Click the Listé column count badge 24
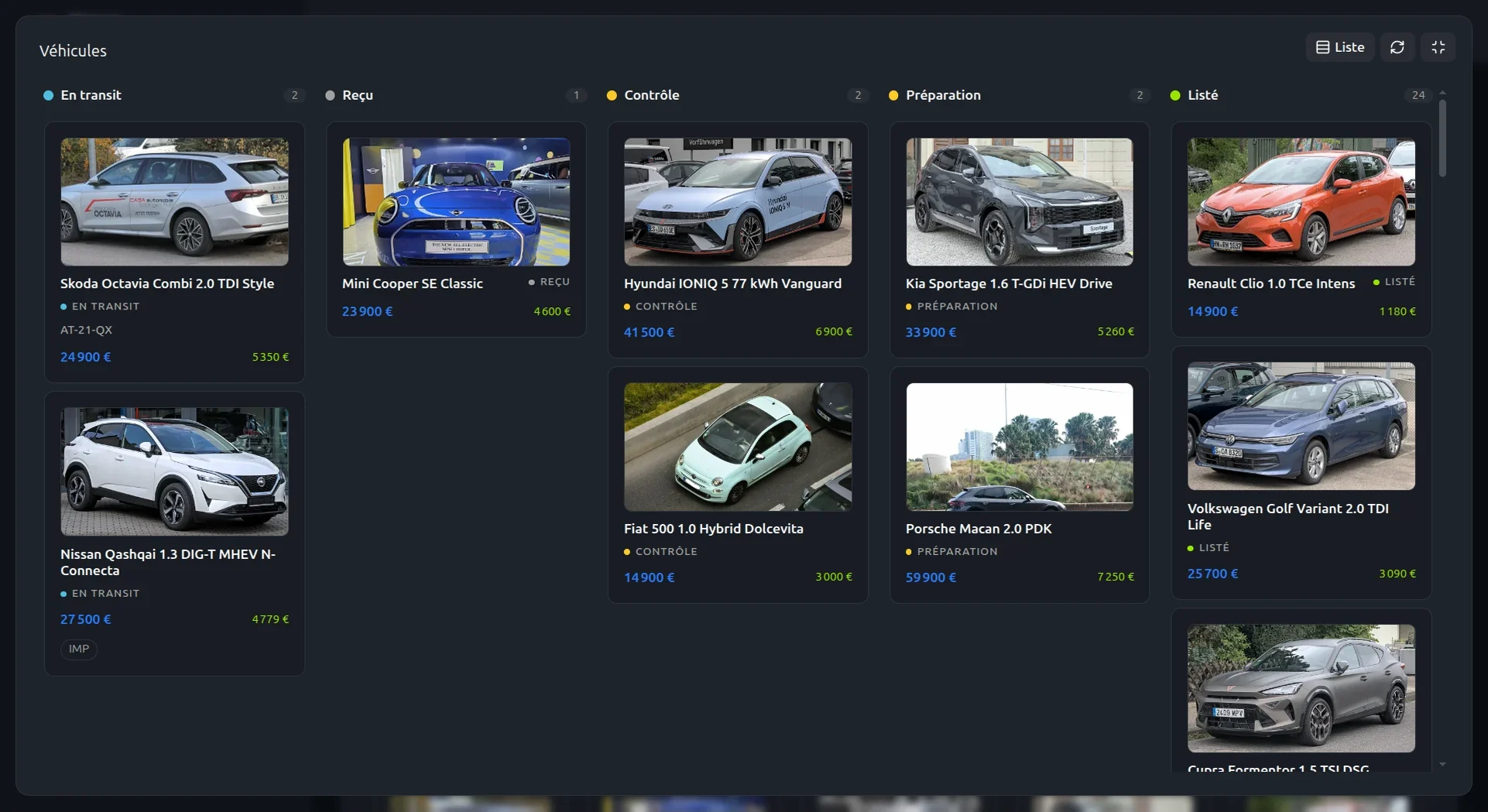The width and height of the screenshot is (1488, 812). coord(1418,95)
